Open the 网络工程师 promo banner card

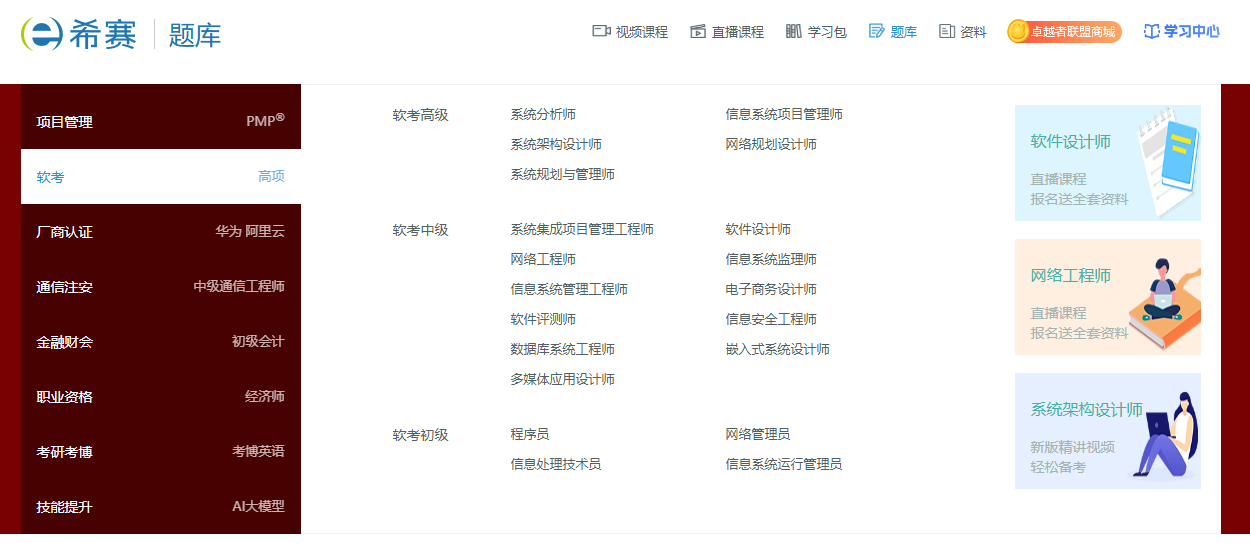coord(1108,297)
